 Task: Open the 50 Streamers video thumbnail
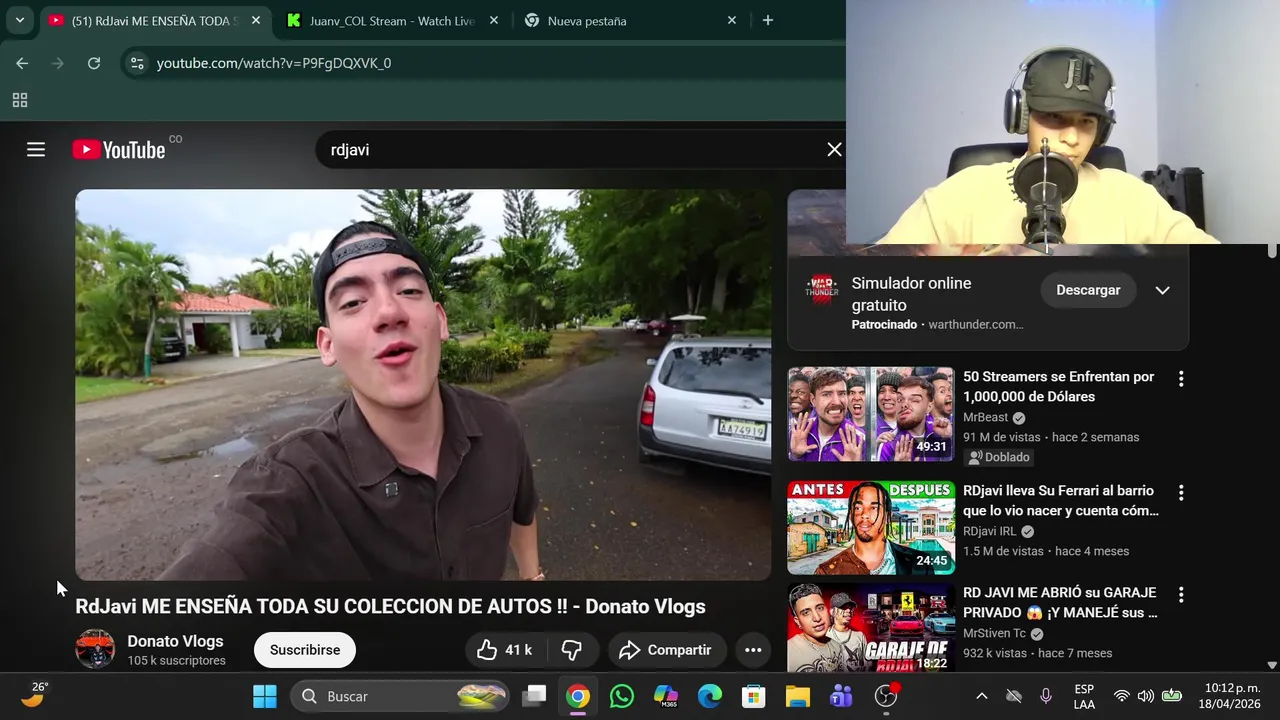click(871, 414)
